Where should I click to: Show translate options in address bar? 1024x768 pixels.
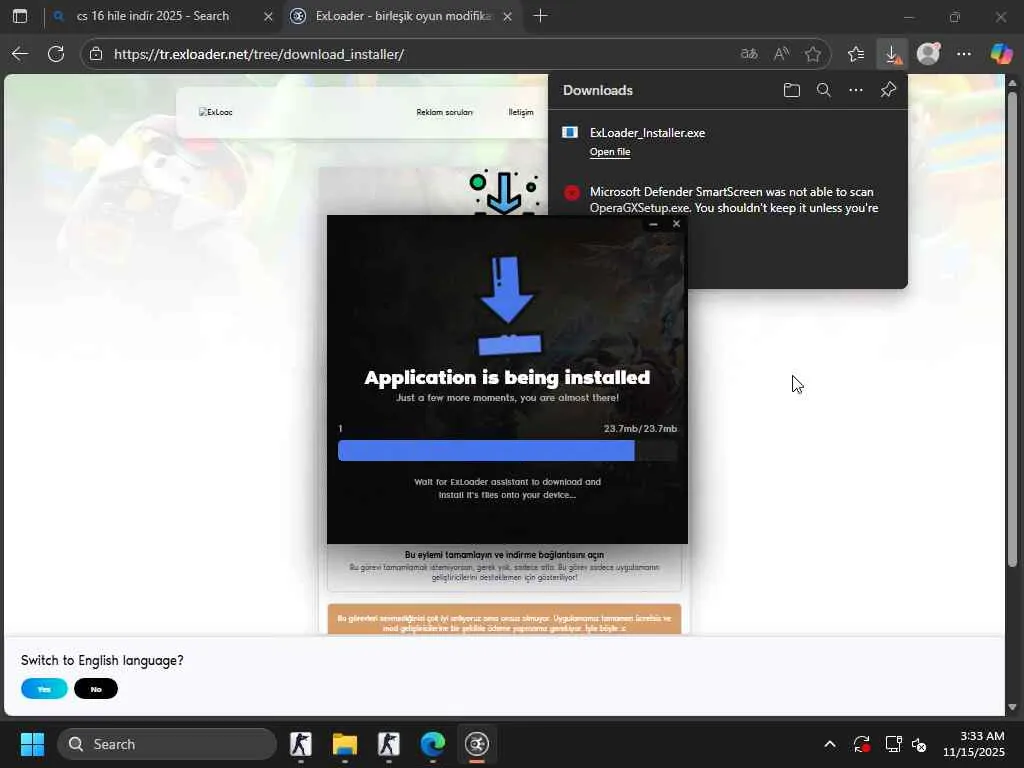click(749, 54)
